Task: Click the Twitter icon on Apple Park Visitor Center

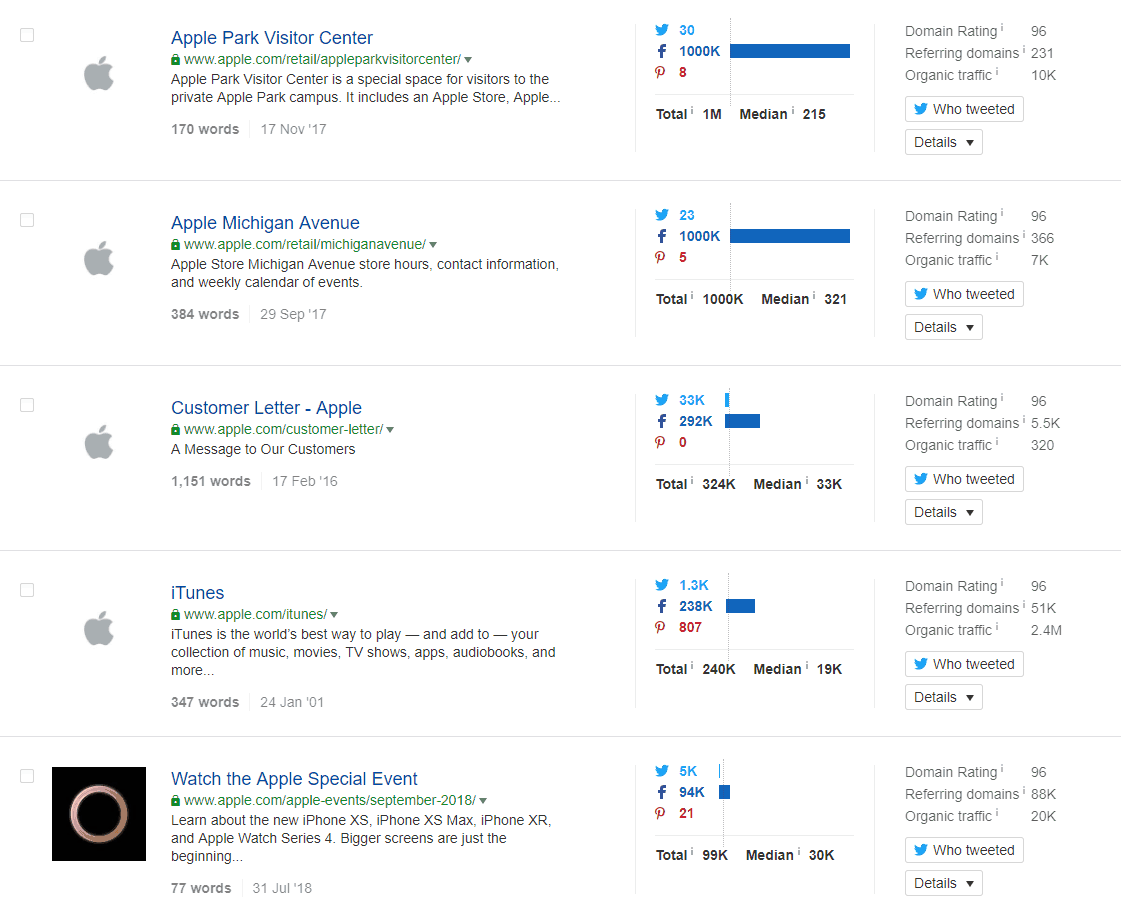Action: coord(662,30)
